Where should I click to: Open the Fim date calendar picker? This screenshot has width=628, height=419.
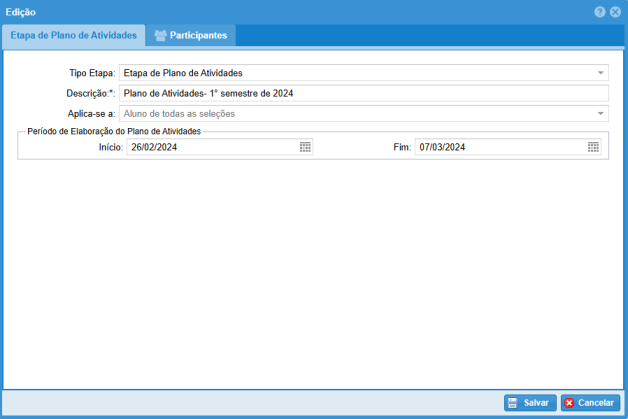(x=593, y=147)
